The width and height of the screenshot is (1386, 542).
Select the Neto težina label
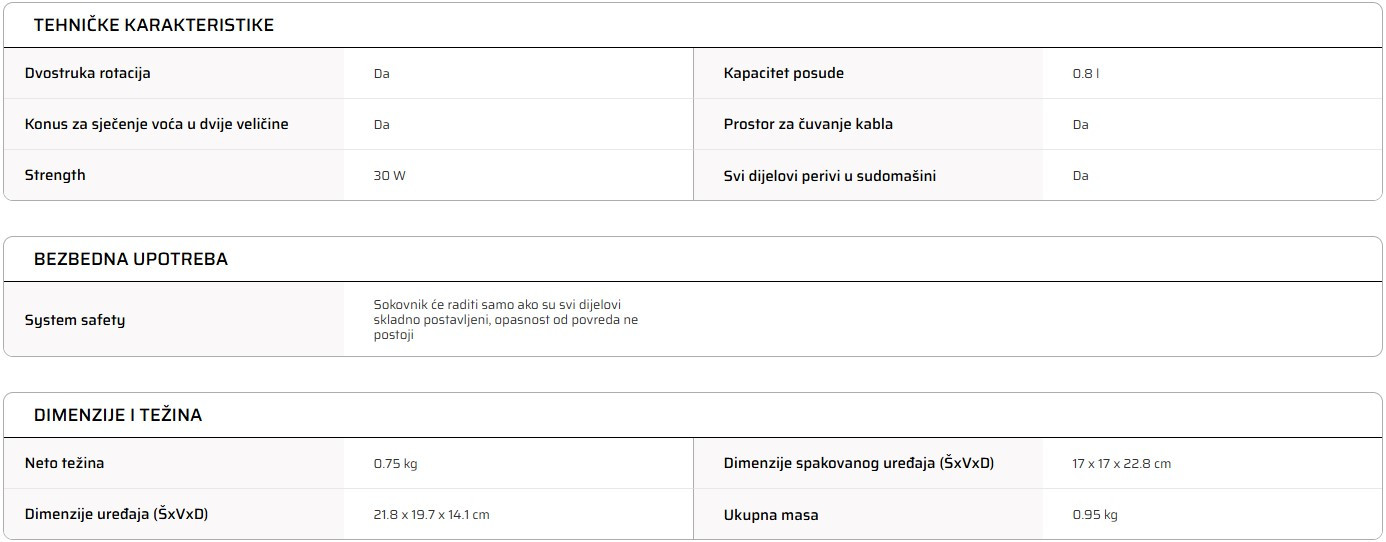coord(65,463)
